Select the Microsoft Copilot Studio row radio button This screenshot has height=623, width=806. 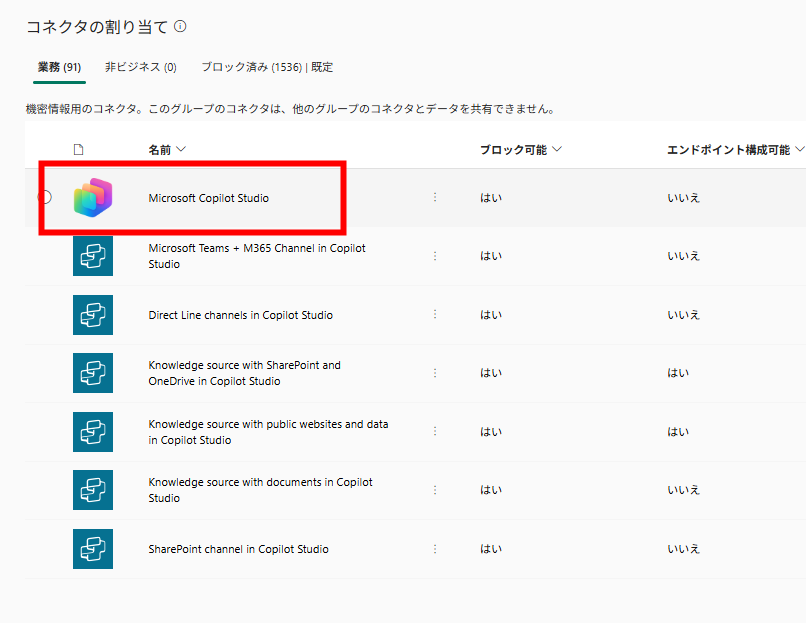tap(45, 197)
